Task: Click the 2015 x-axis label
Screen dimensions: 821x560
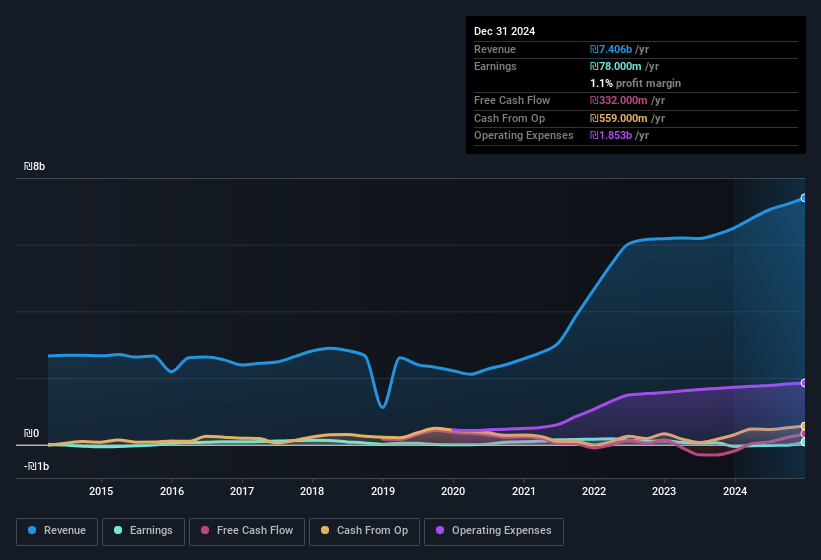Action: click(101, 491)
